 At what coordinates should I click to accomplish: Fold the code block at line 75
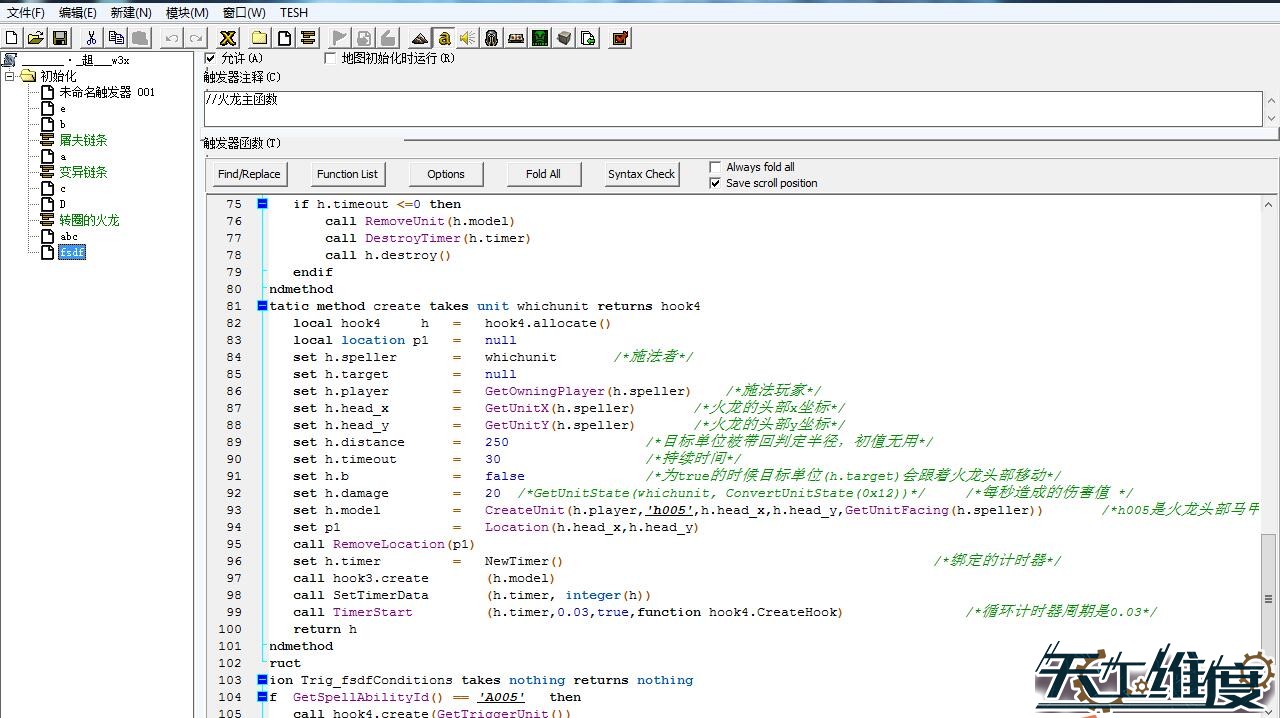point(262,204)
